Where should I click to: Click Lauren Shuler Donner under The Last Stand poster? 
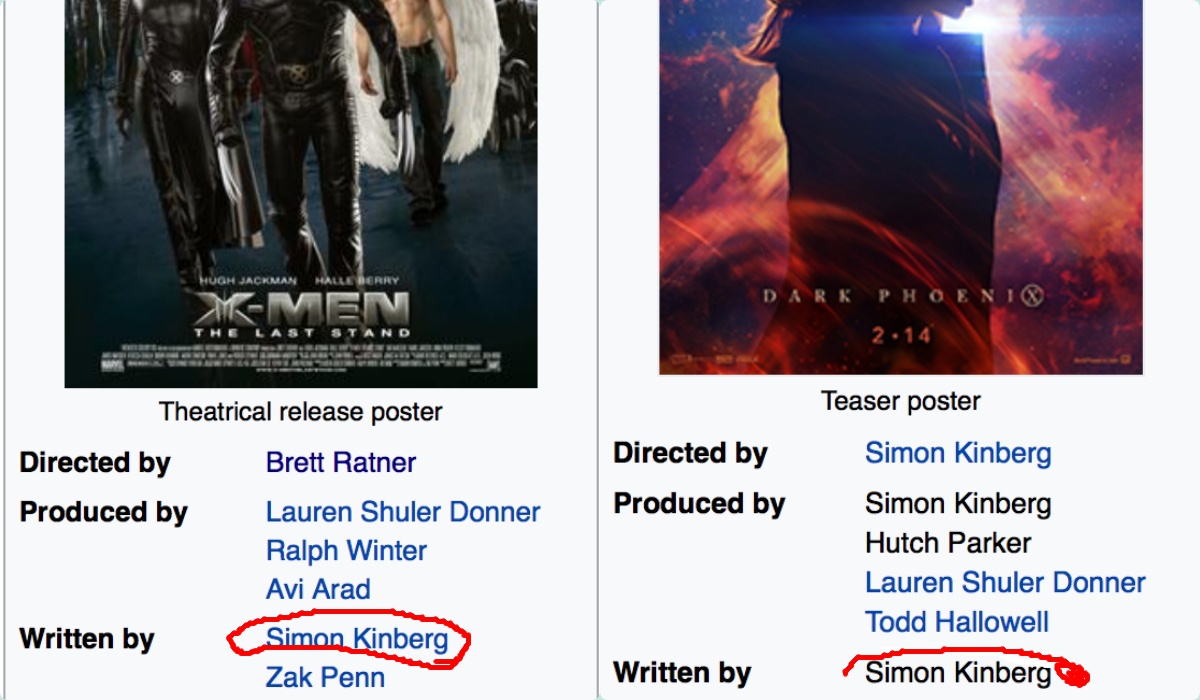(403, 512)
